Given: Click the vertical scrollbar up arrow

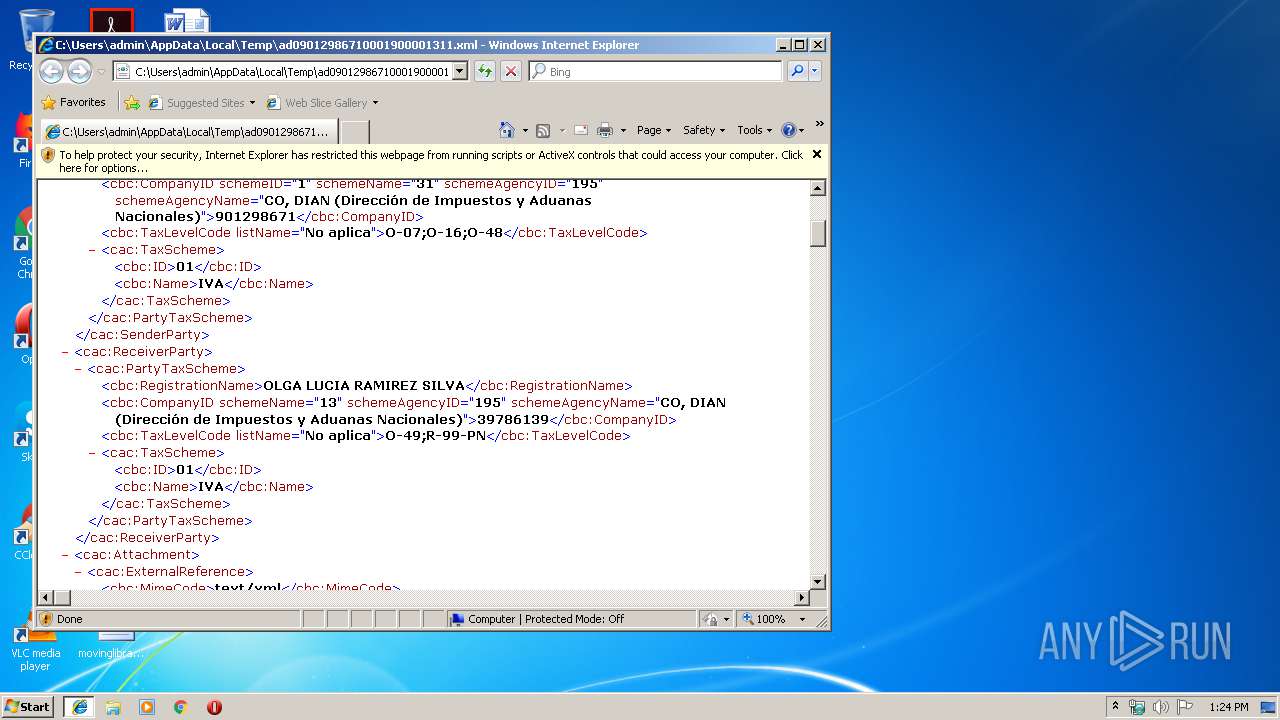Looking at the screenshot, I should pyautogui.click(x=817, y=188).
